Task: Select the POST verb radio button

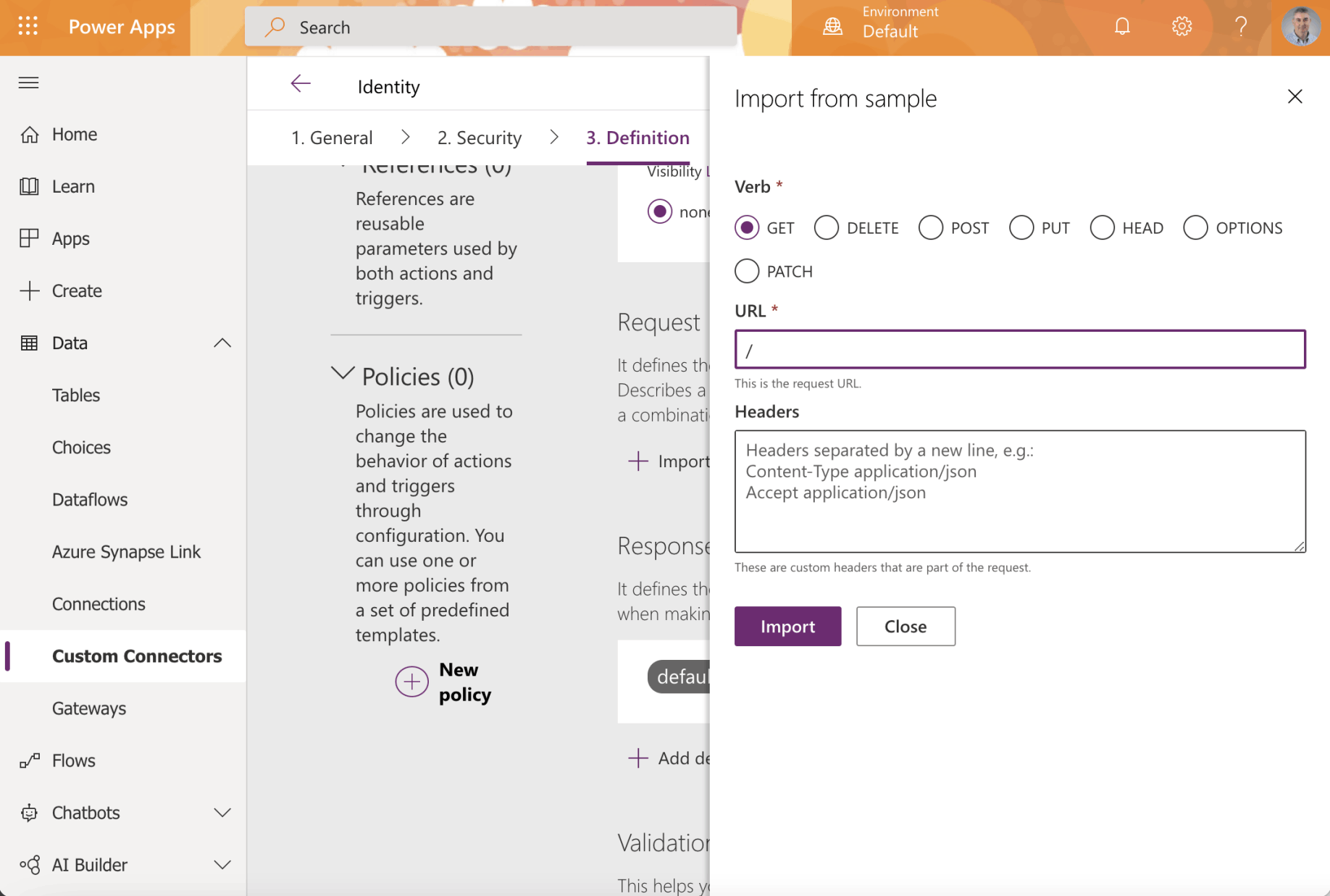Action: (931, 227)
